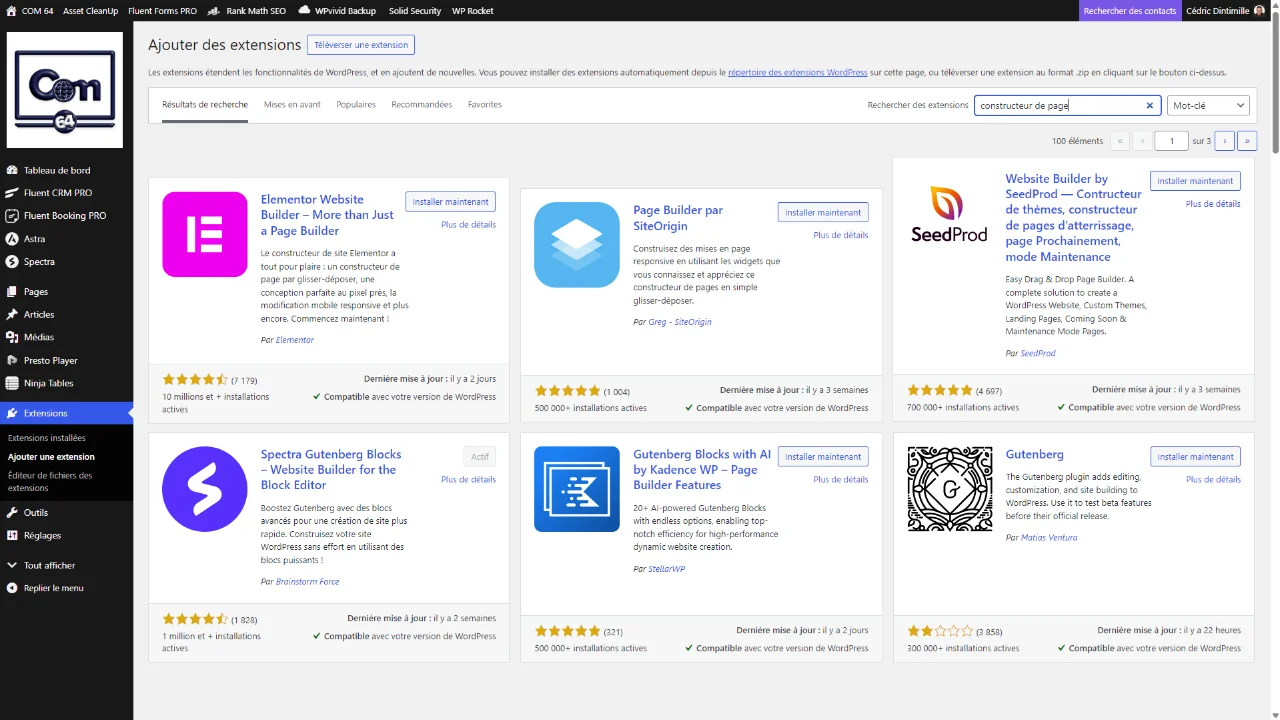Open the Spectra plugin icon thumbnail

[205, 489]
